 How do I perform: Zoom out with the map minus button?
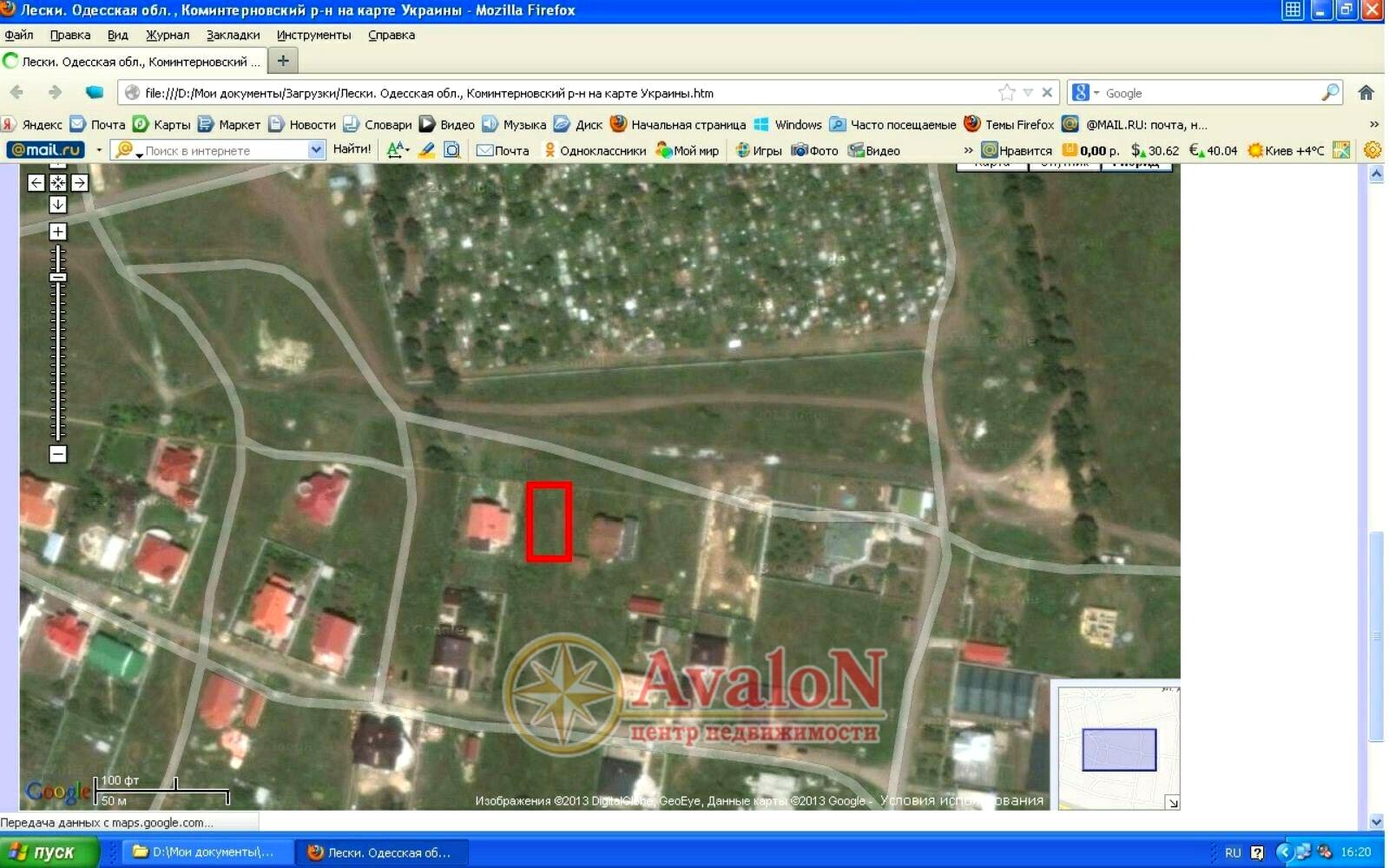point(57,454)
